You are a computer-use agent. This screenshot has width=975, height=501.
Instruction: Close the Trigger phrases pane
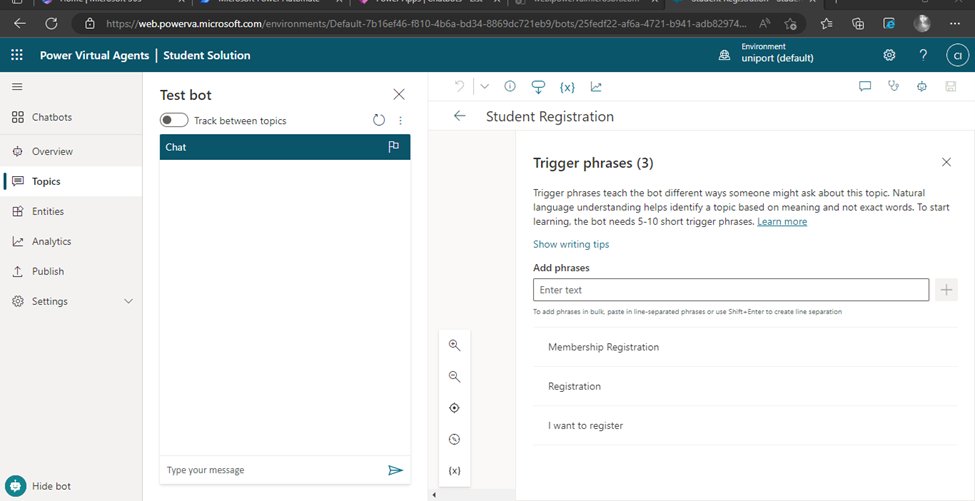[946, 162]
